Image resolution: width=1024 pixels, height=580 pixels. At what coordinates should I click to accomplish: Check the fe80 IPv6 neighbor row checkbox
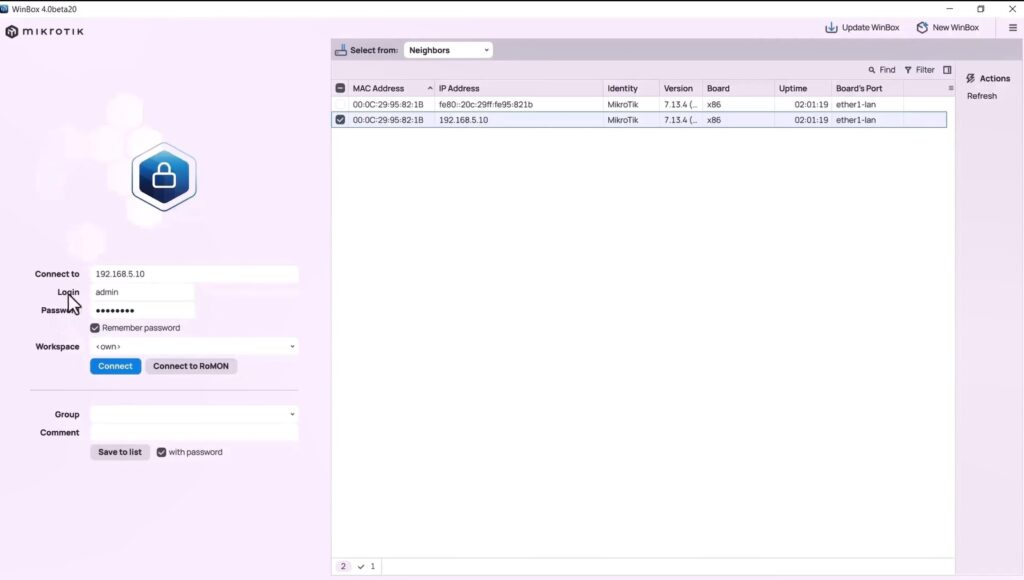click(x=340, y=105)
